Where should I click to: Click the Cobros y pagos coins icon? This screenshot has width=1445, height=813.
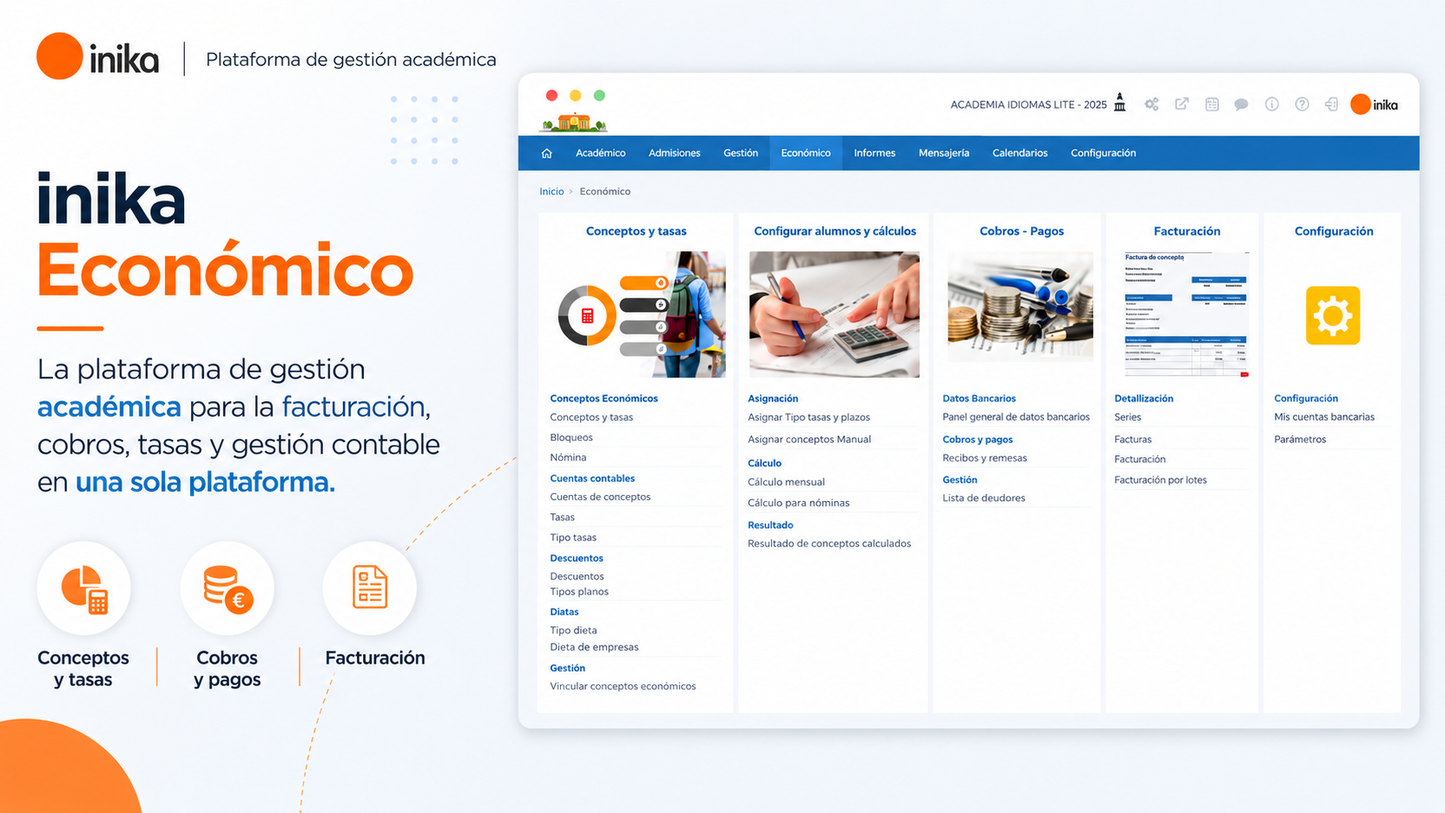[x=227, y=588]
